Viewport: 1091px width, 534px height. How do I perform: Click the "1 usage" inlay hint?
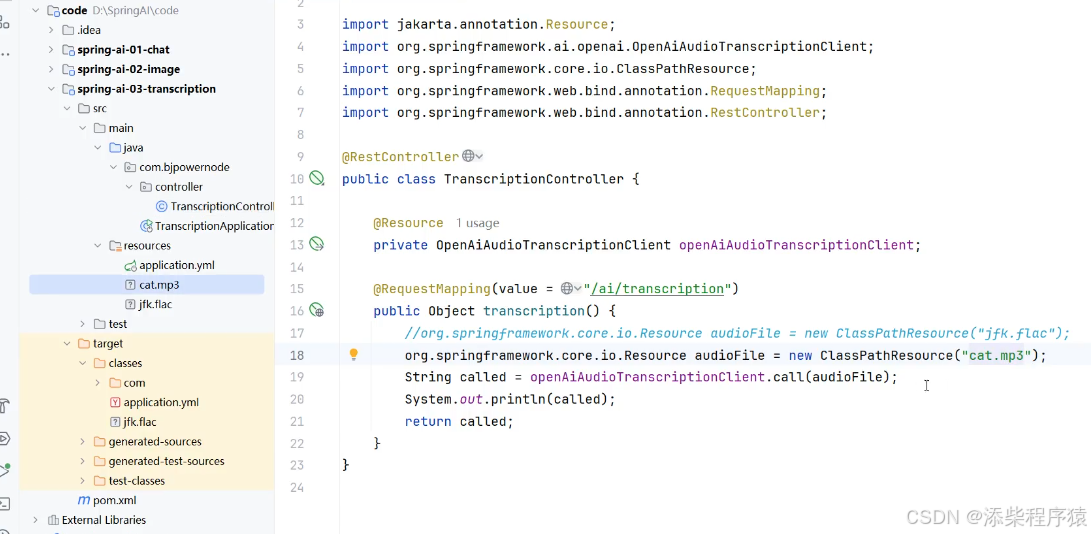[477, 223]
